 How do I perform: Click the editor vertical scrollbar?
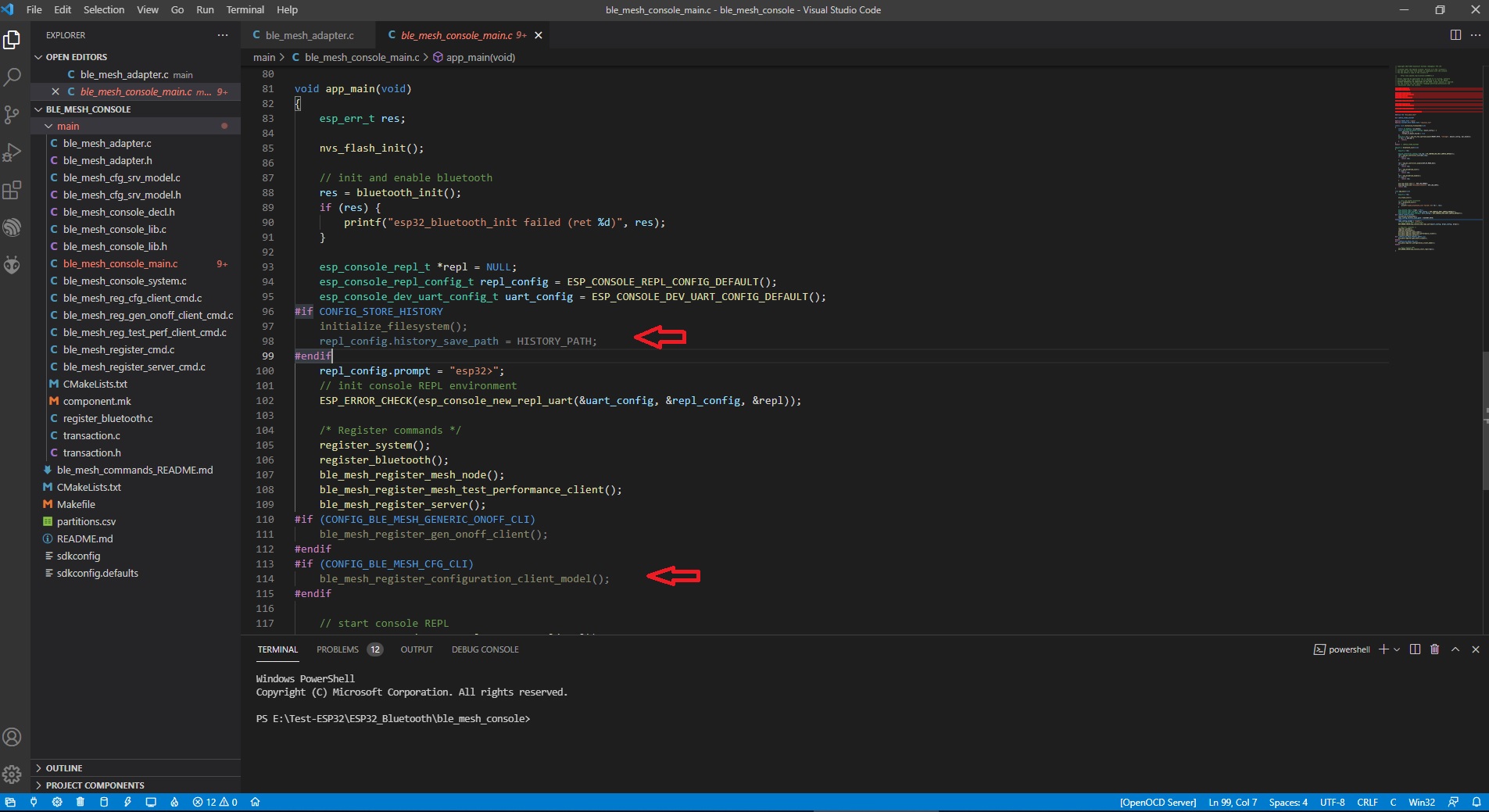tap(1485, 422)
